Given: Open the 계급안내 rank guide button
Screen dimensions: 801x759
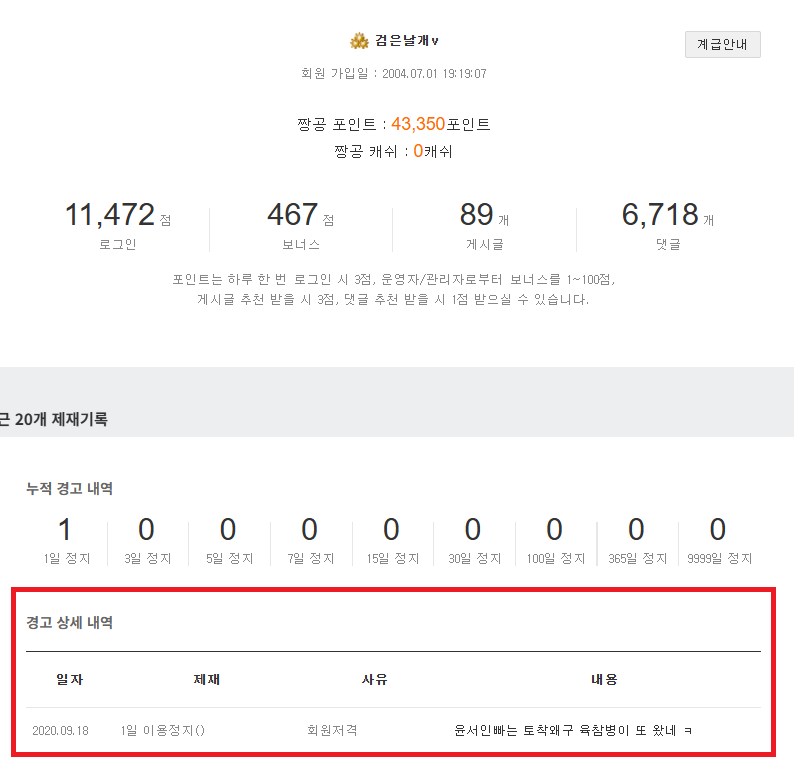Looking at the screenshot, I should (x=722, y=44).
